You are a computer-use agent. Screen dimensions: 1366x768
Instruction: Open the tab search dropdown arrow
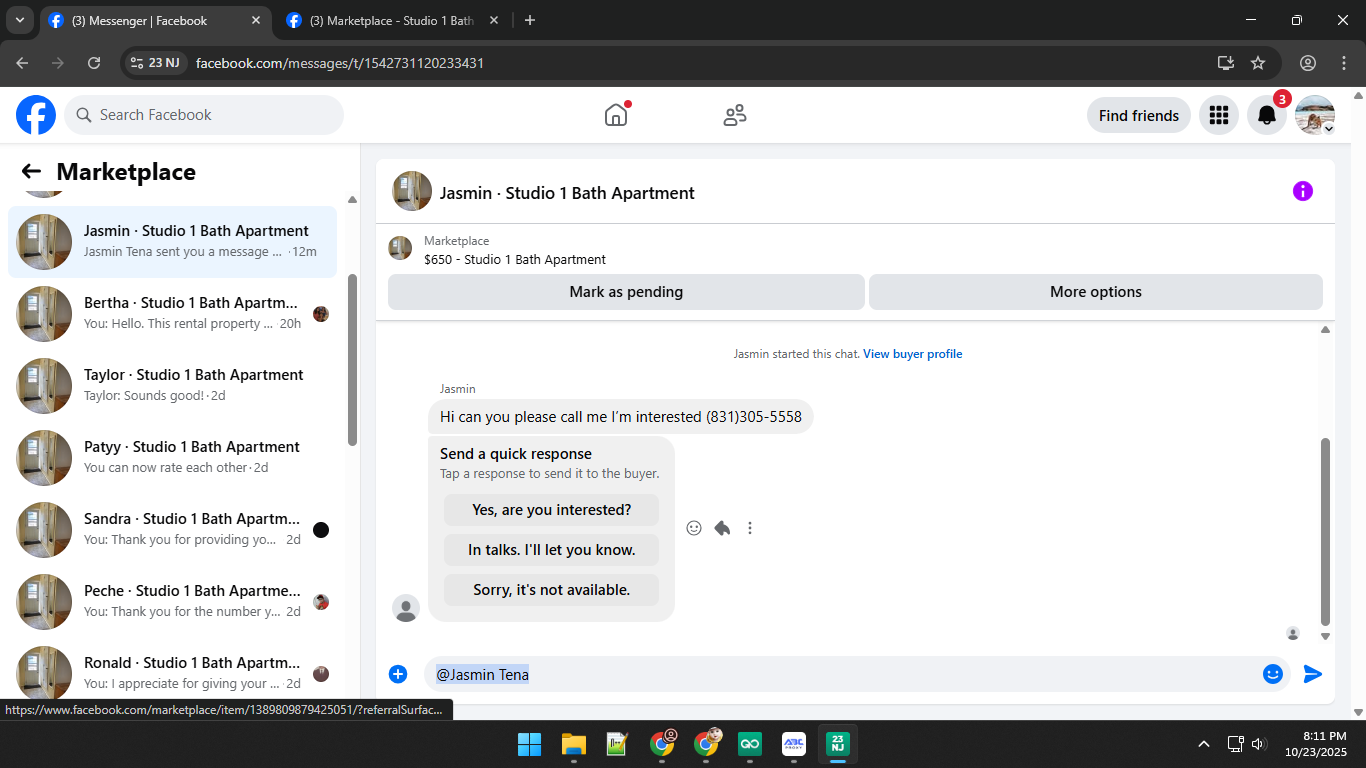tap(19, 20)
